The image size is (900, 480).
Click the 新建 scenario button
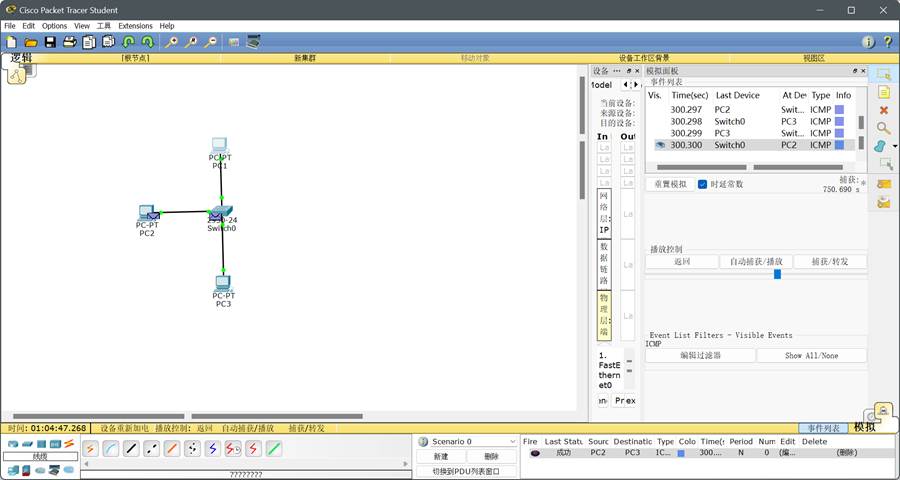tap(441, 456)
